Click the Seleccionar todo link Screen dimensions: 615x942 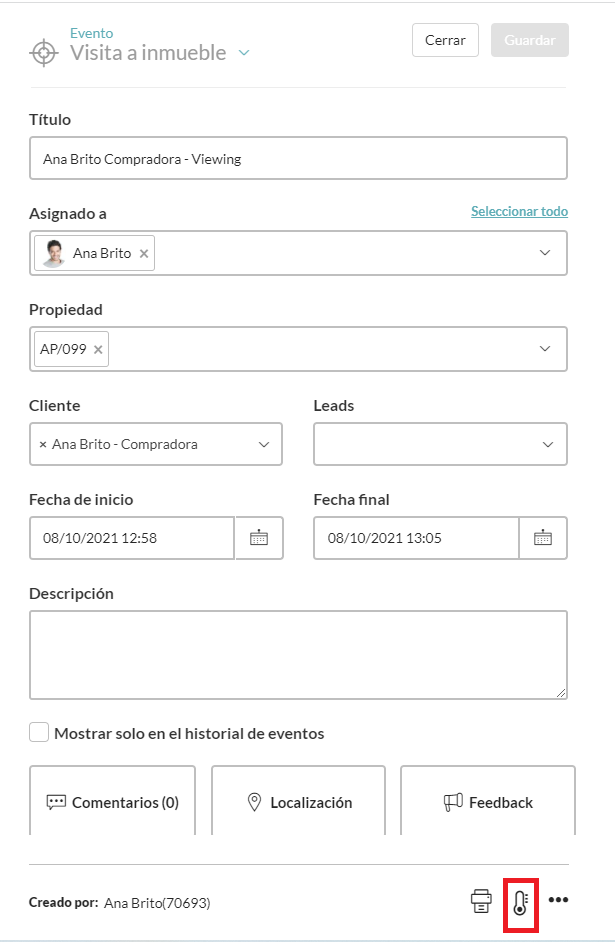(x=519, y=212)
